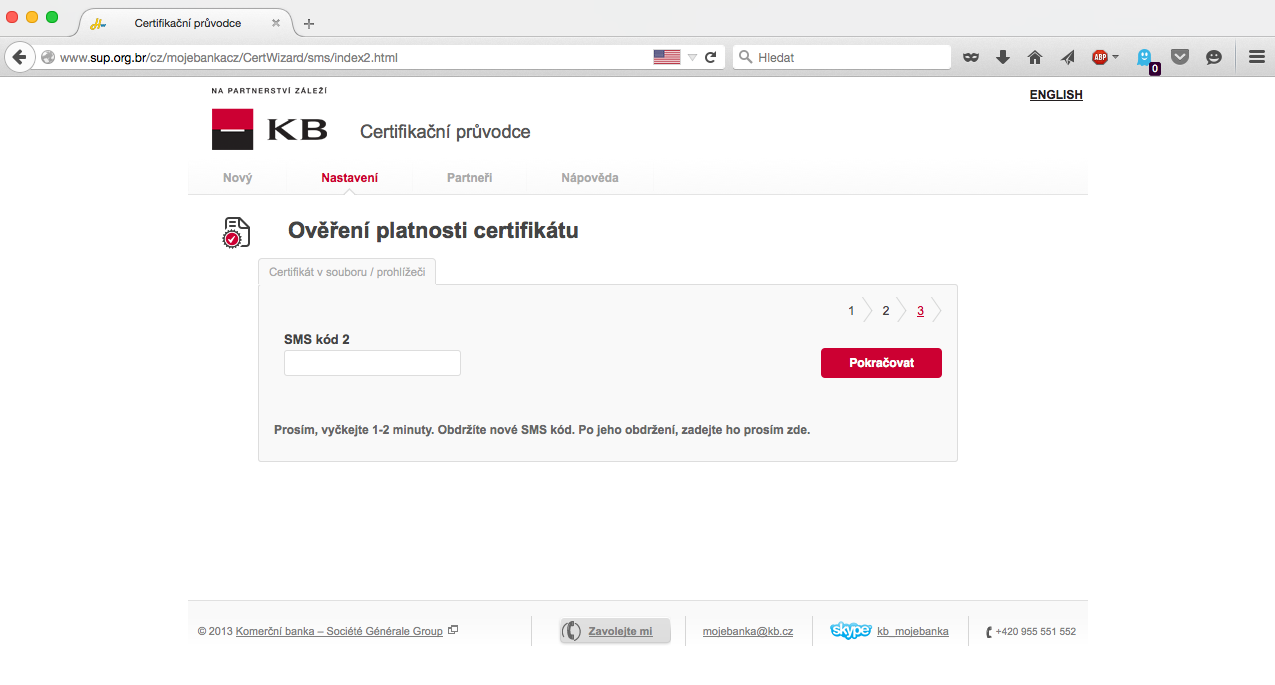Screen dimensions: 1275x685
Task: Go to wizard step 3 link
Action: [920, 311]
